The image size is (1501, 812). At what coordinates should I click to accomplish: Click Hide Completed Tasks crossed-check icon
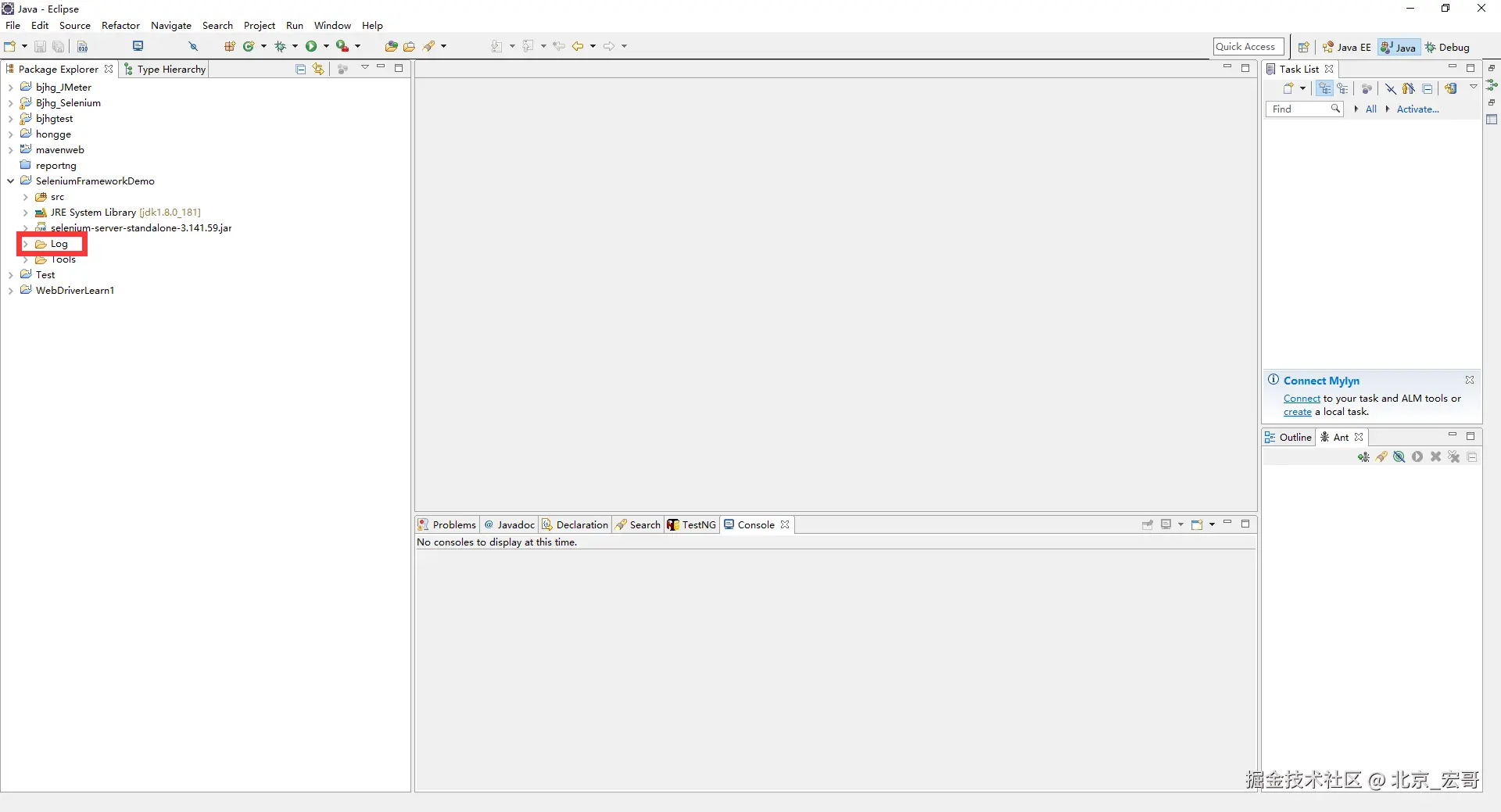click(x=1391, y=88)
